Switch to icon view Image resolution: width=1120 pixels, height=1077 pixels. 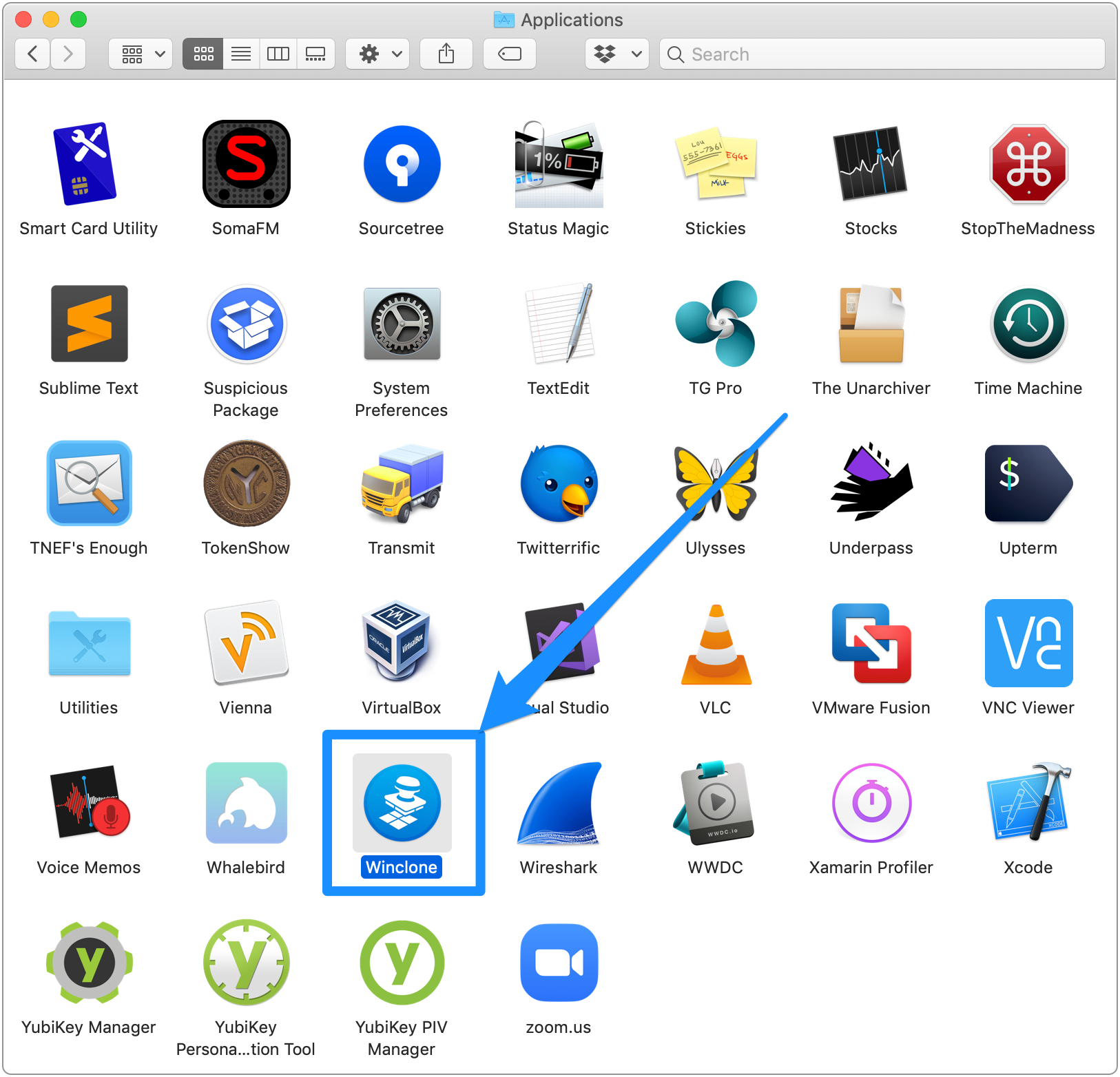[x=203, y=54]
